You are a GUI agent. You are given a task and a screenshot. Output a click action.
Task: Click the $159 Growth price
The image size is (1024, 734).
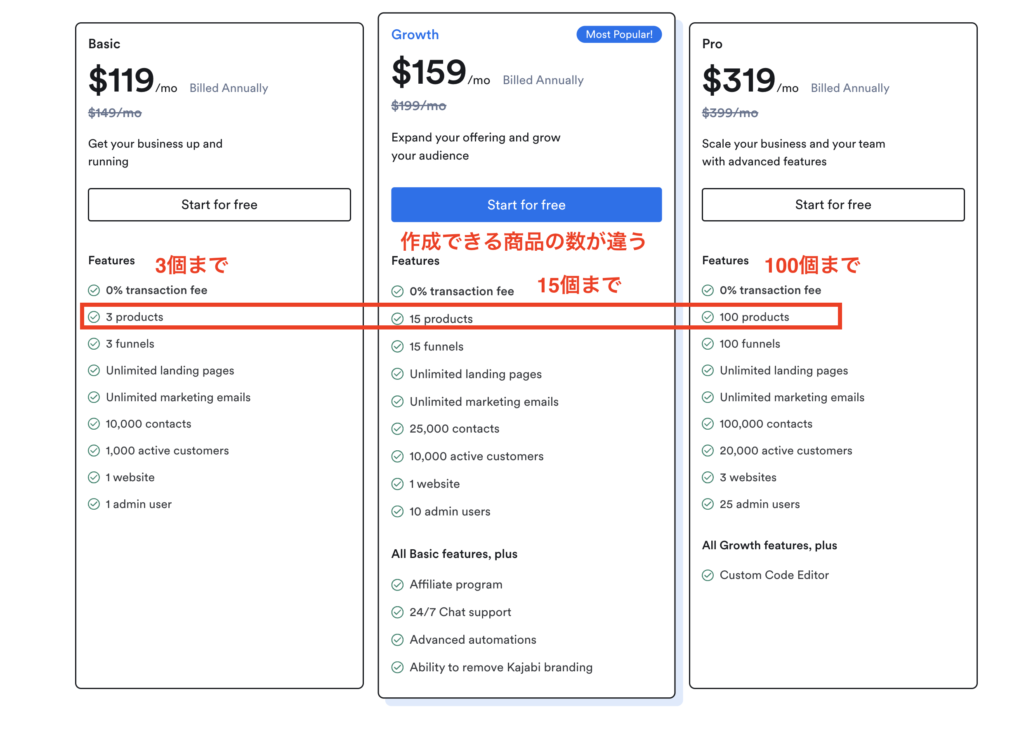click(428, 72)
